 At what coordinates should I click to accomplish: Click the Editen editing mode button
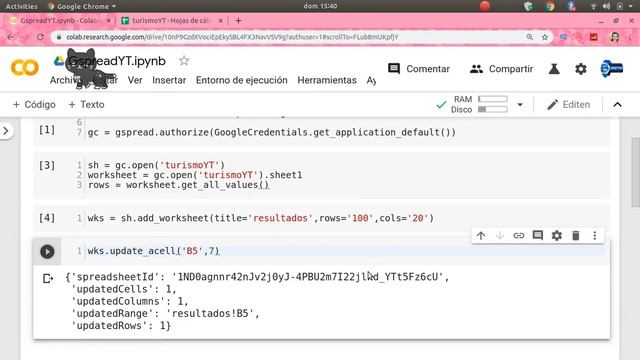pos(568,104)
